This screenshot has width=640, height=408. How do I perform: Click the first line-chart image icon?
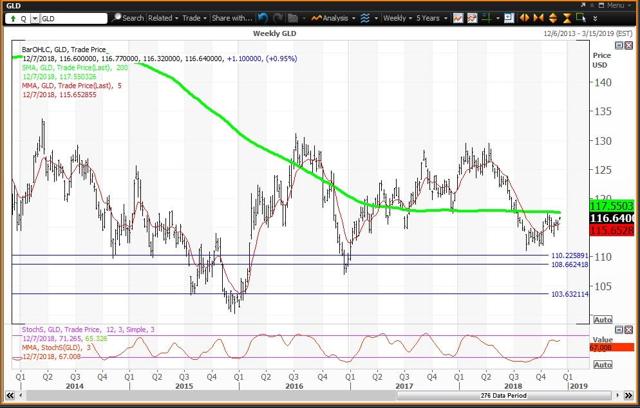(458, 18)
